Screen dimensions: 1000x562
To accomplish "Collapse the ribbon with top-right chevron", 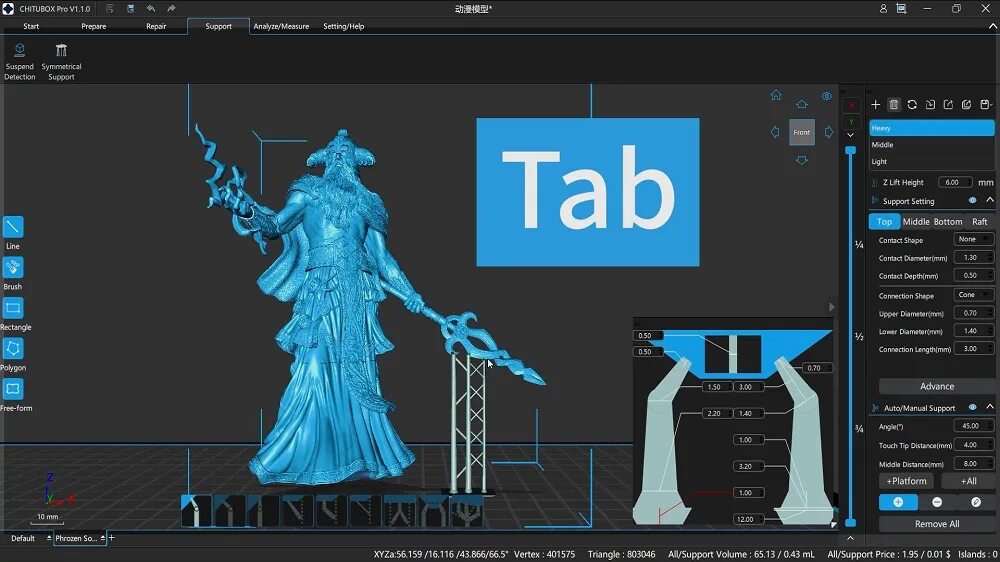I will coord(992,26).
